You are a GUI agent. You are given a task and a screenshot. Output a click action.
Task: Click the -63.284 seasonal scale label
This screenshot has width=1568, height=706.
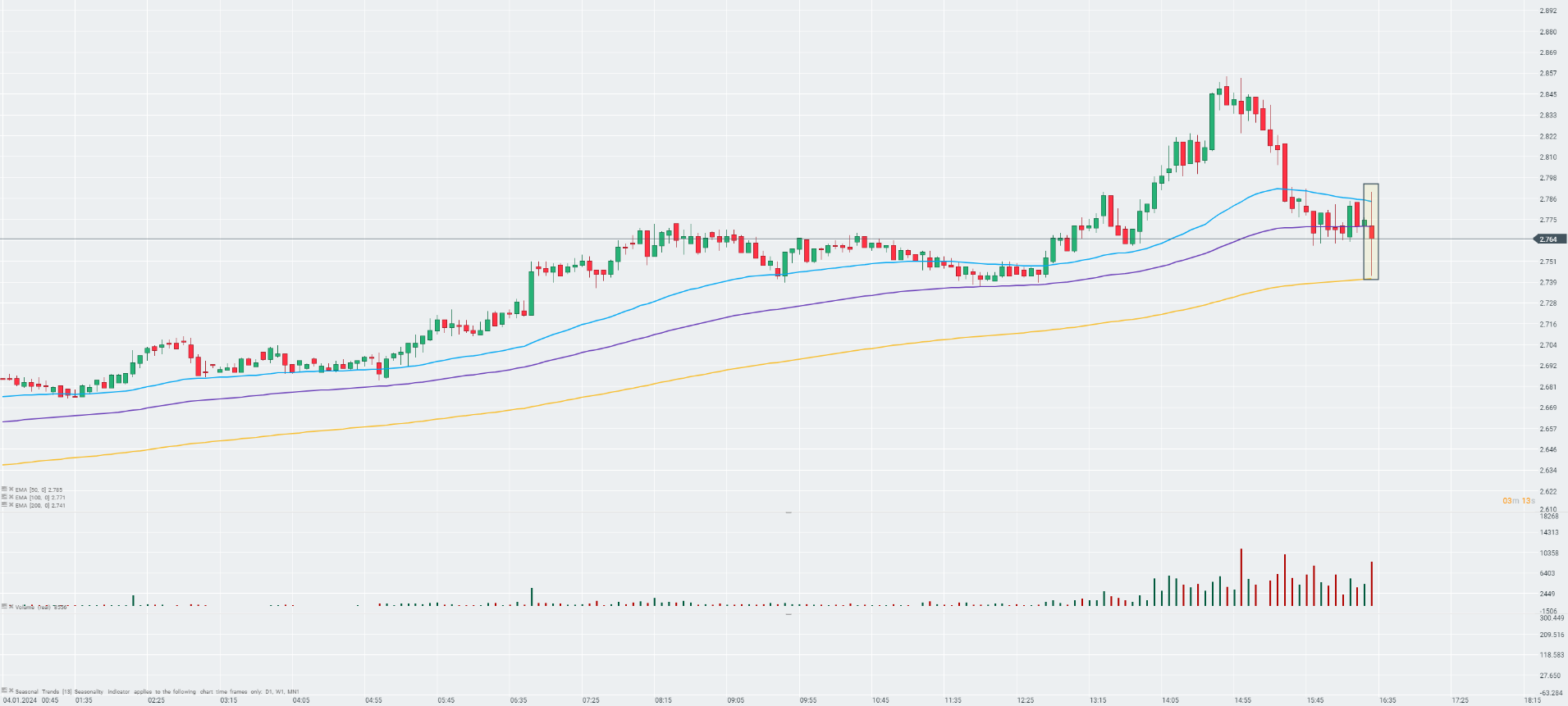[1551, 694]
